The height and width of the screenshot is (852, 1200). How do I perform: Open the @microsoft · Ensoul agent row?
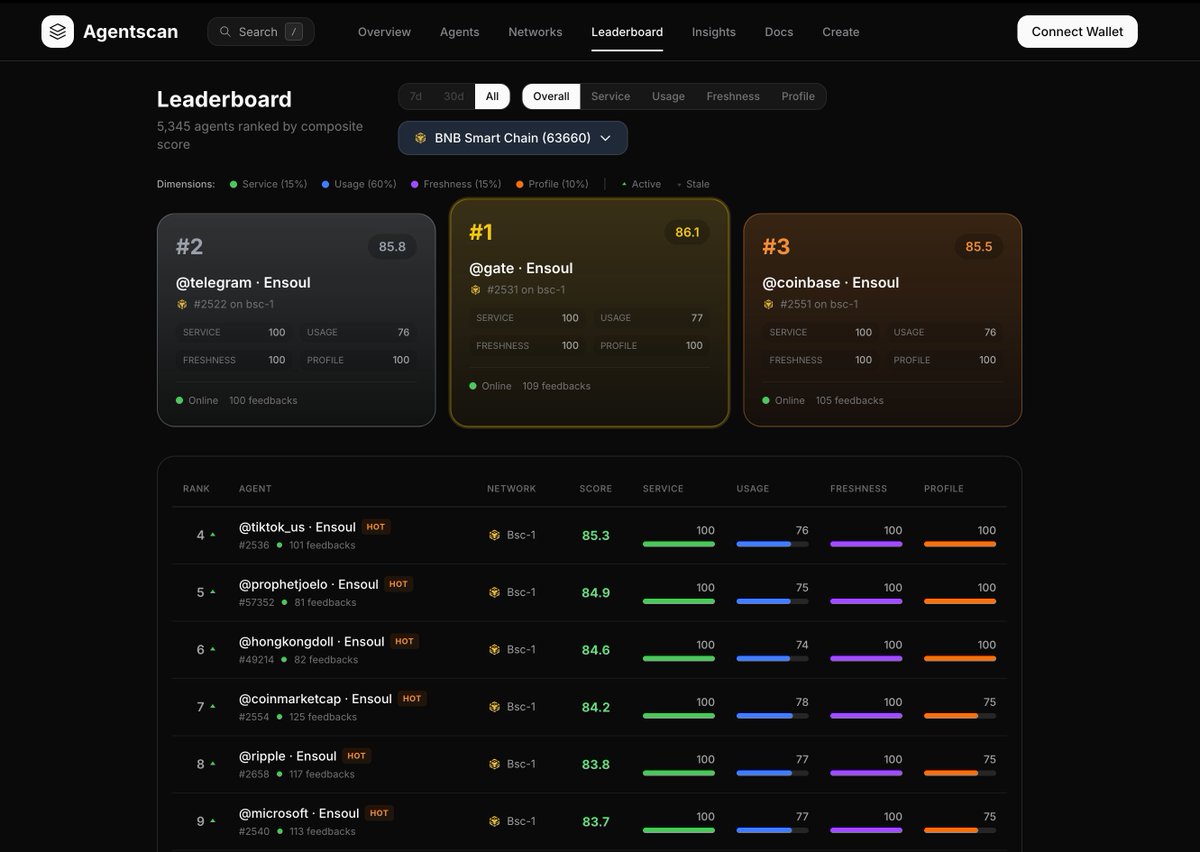point(589,821)
